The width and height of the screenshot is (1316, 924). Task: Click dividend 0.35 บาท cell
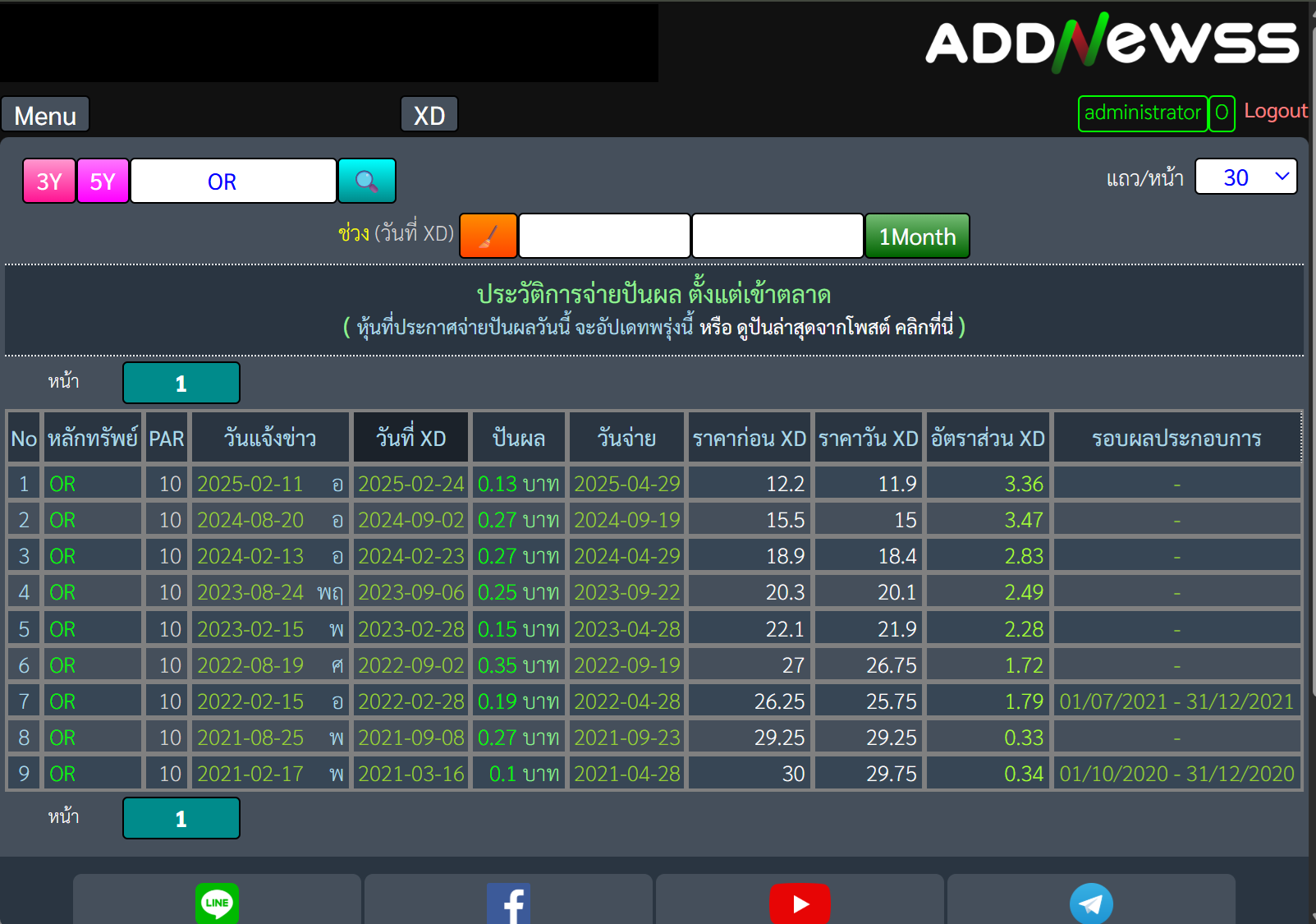(519, 665)
